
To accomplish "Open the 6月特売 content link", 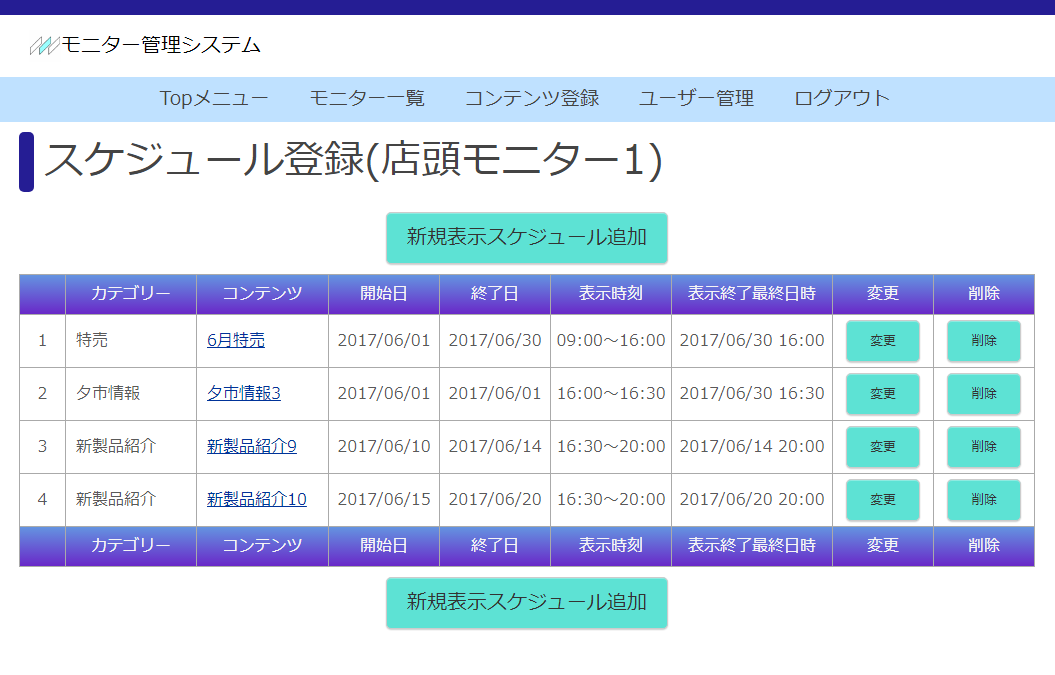I will [x=236, y=340].
